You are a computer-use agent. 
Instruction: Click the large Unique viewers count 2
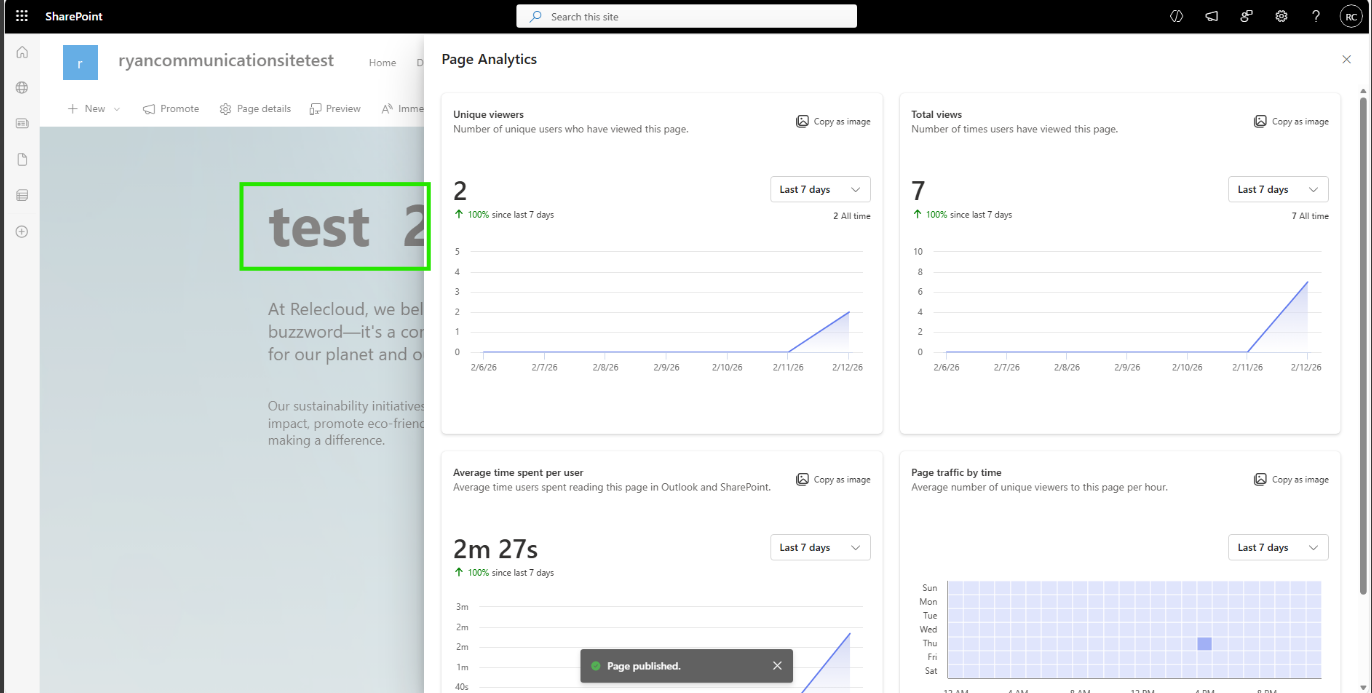point(460,190)
